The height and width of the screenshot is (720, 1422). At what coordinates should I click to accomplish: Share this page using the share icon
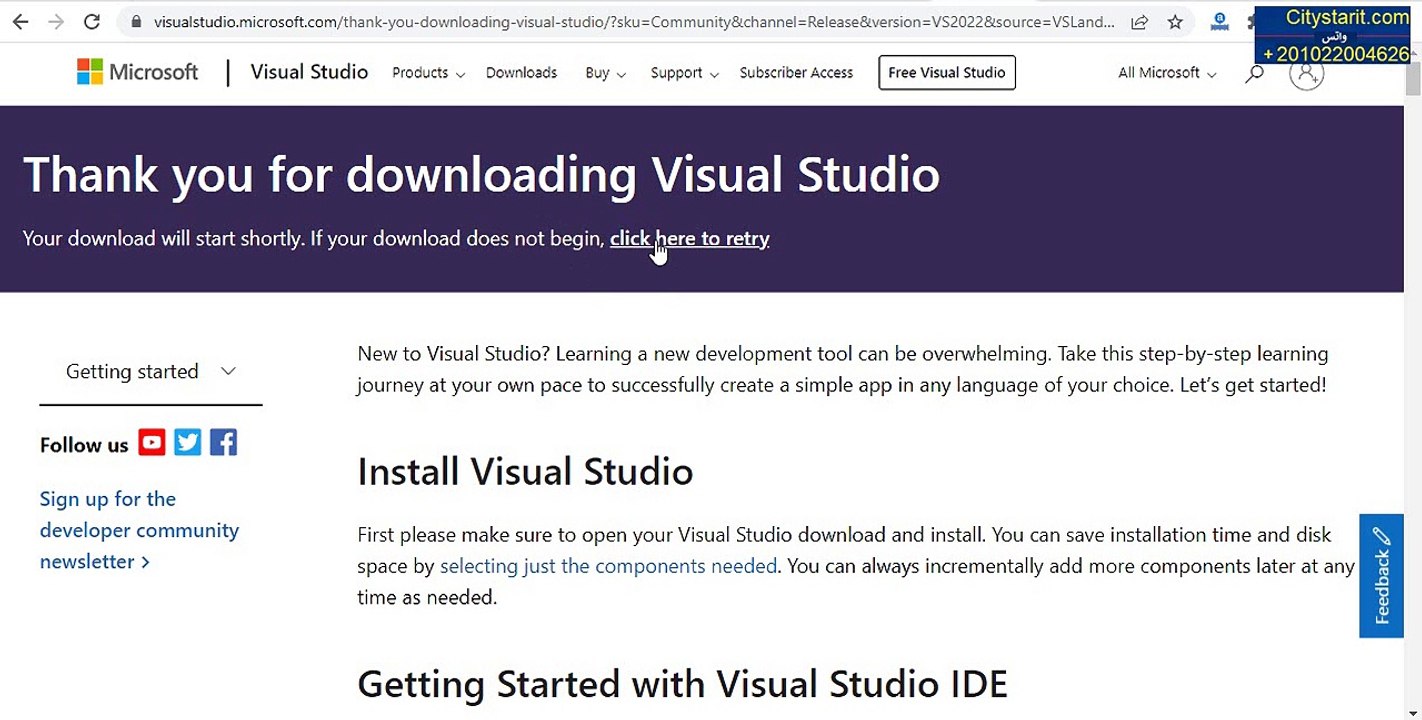[x=1139, y=21]
